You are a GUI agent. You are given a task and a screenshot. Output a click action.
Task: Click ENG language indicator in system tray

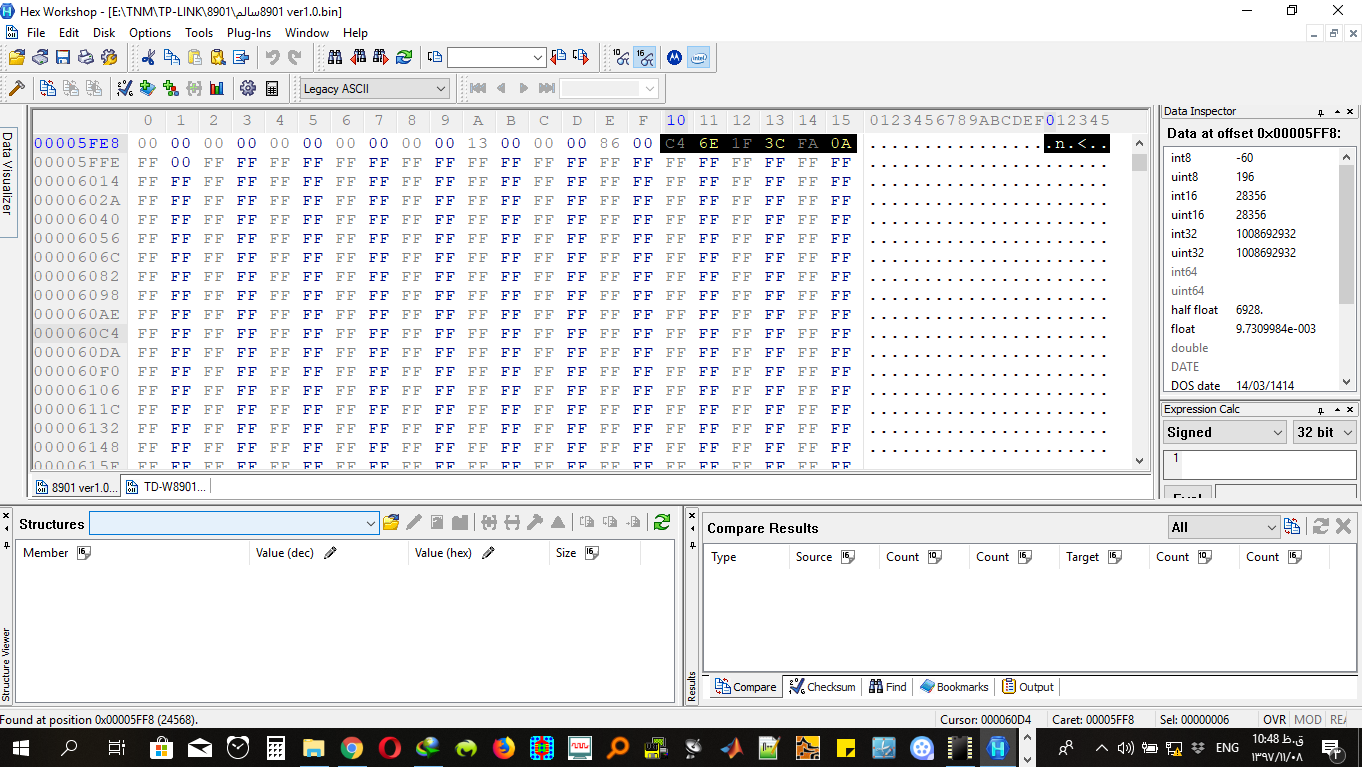tap(1227, 747)
